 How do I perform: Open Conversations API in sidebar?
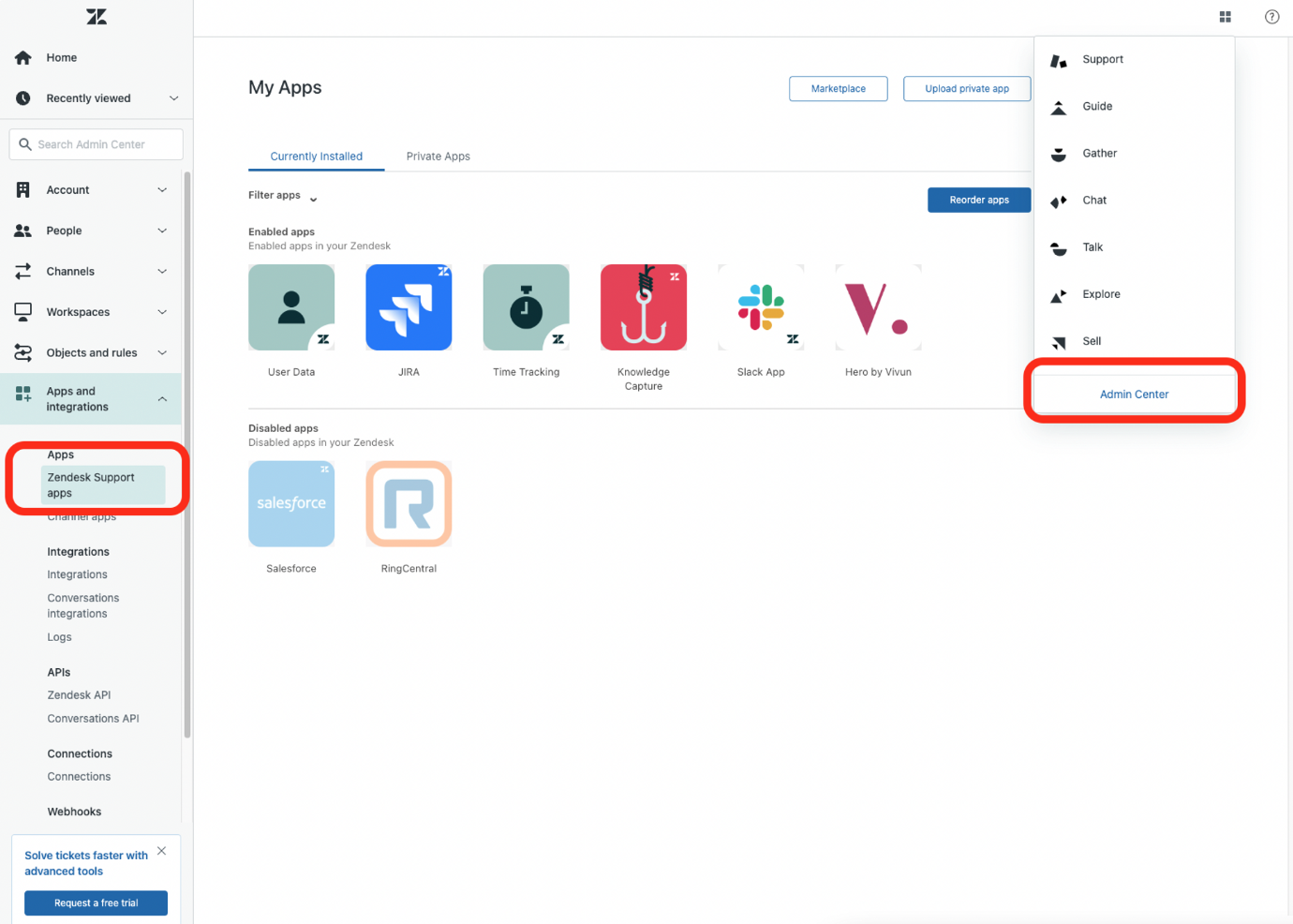pos(93,719)
